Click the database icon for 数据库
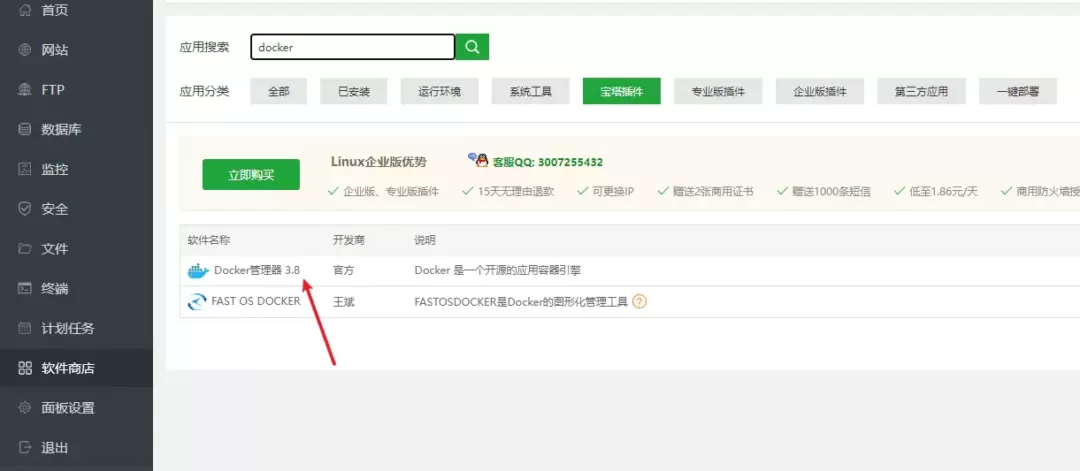The width and height of the screenshot is (1080, 471). click(x=25, y=129)
